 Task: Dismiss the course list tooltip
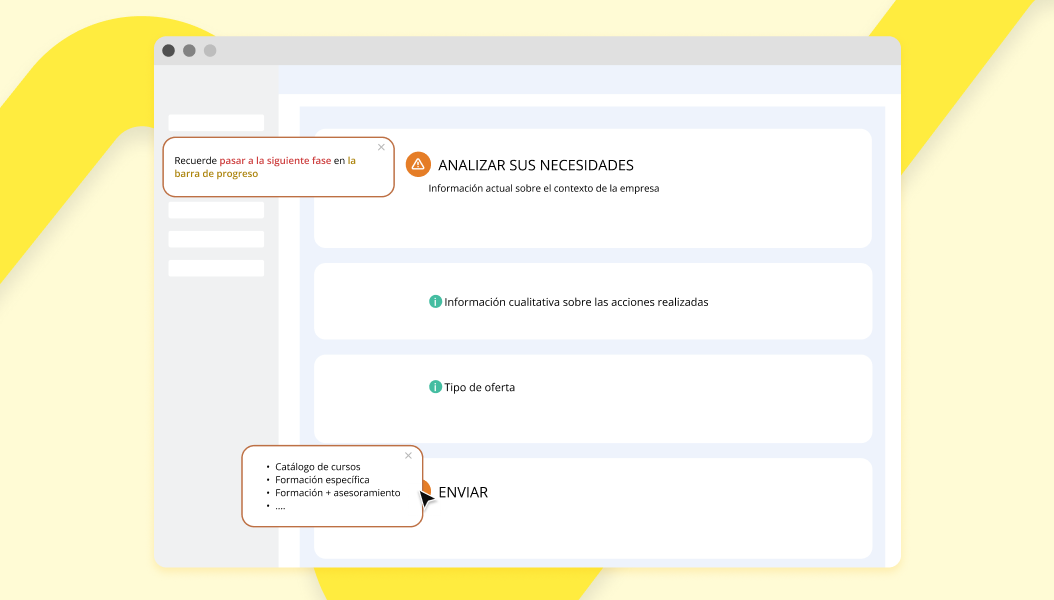tap(408, 455)
